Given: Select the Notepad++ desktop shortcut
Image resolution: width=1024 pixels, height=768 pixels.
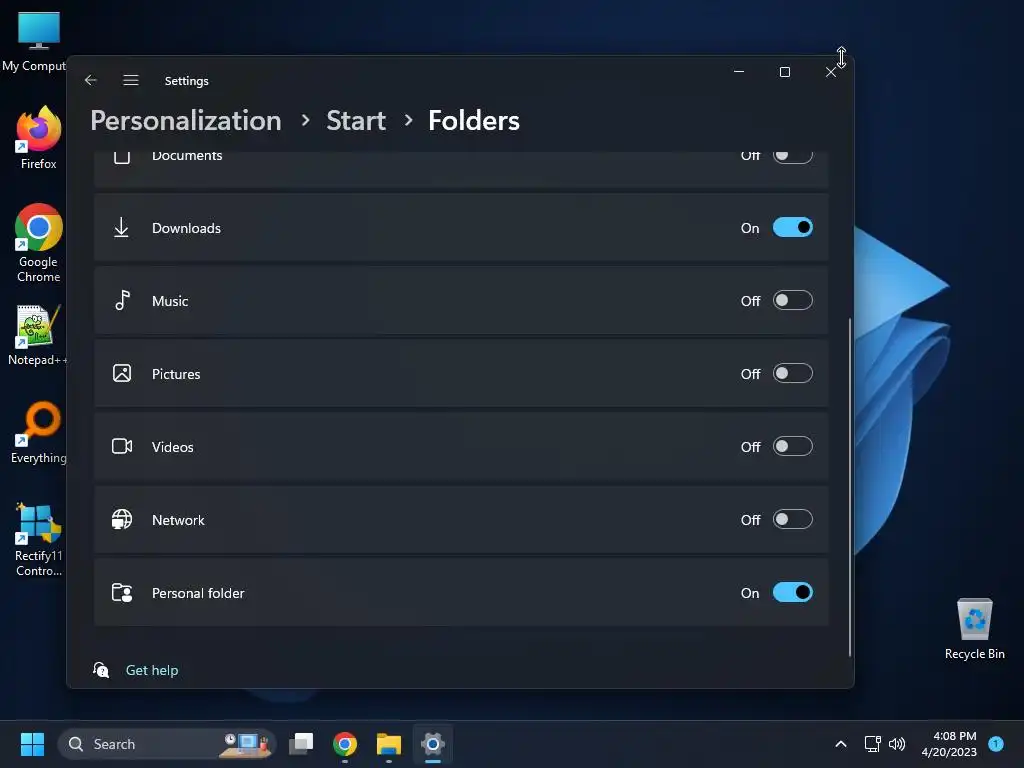Looking at the screenshot, I should (x=39, y=334).
